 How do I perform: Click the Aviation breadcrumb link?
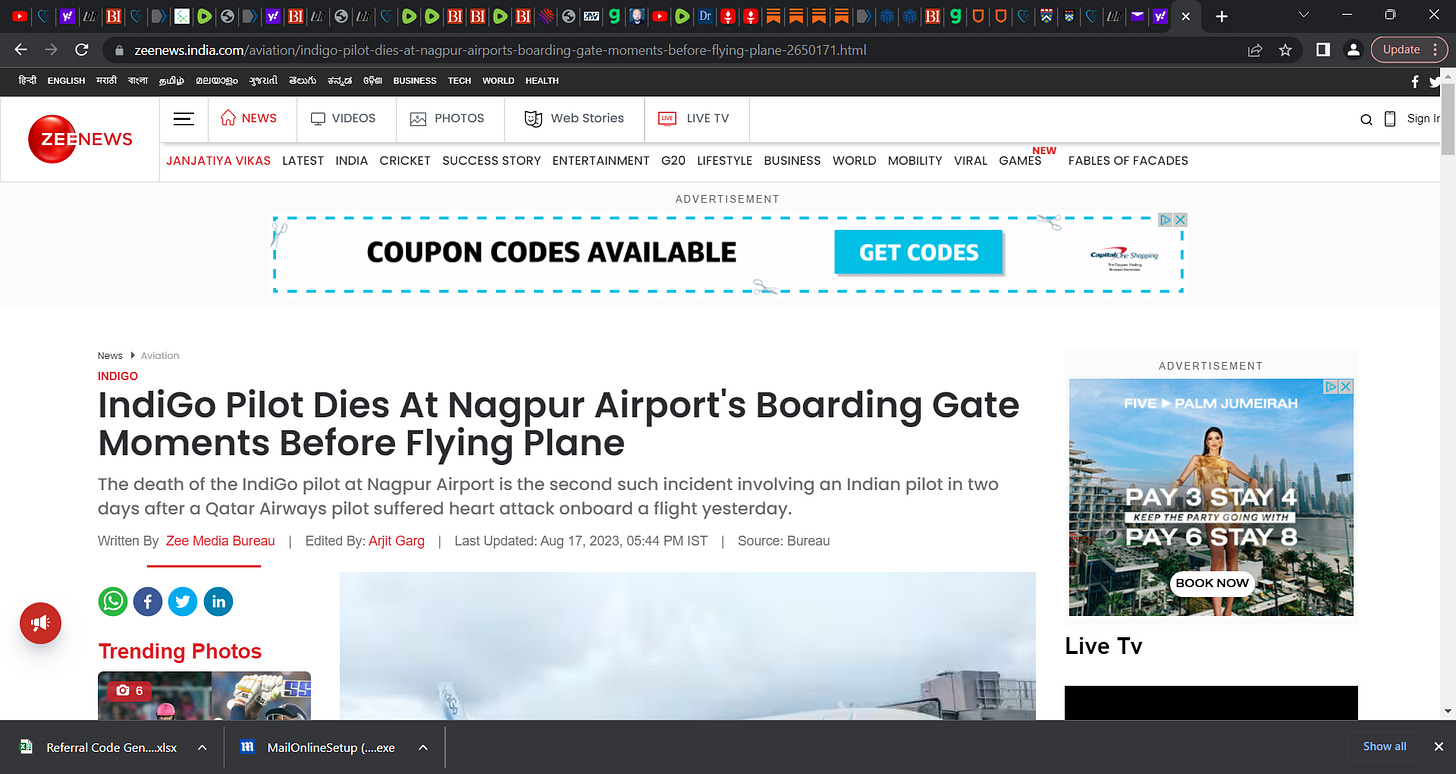pyautogui.click(x=160, y=356)
